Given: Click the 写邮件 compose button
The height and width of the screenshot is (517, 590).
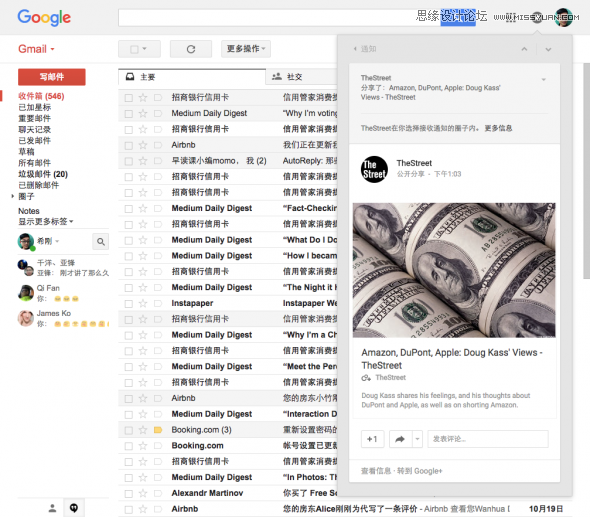Looking at the screenshot, I should point(52,77).
